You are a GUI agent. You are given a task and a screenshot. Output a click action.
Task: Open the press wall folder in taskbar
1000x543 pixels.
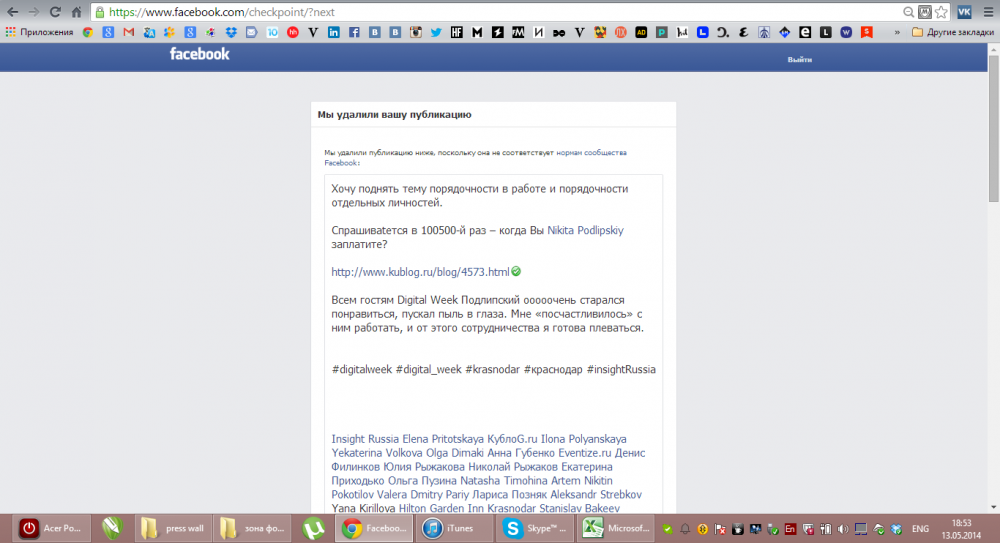pos(172,528)
